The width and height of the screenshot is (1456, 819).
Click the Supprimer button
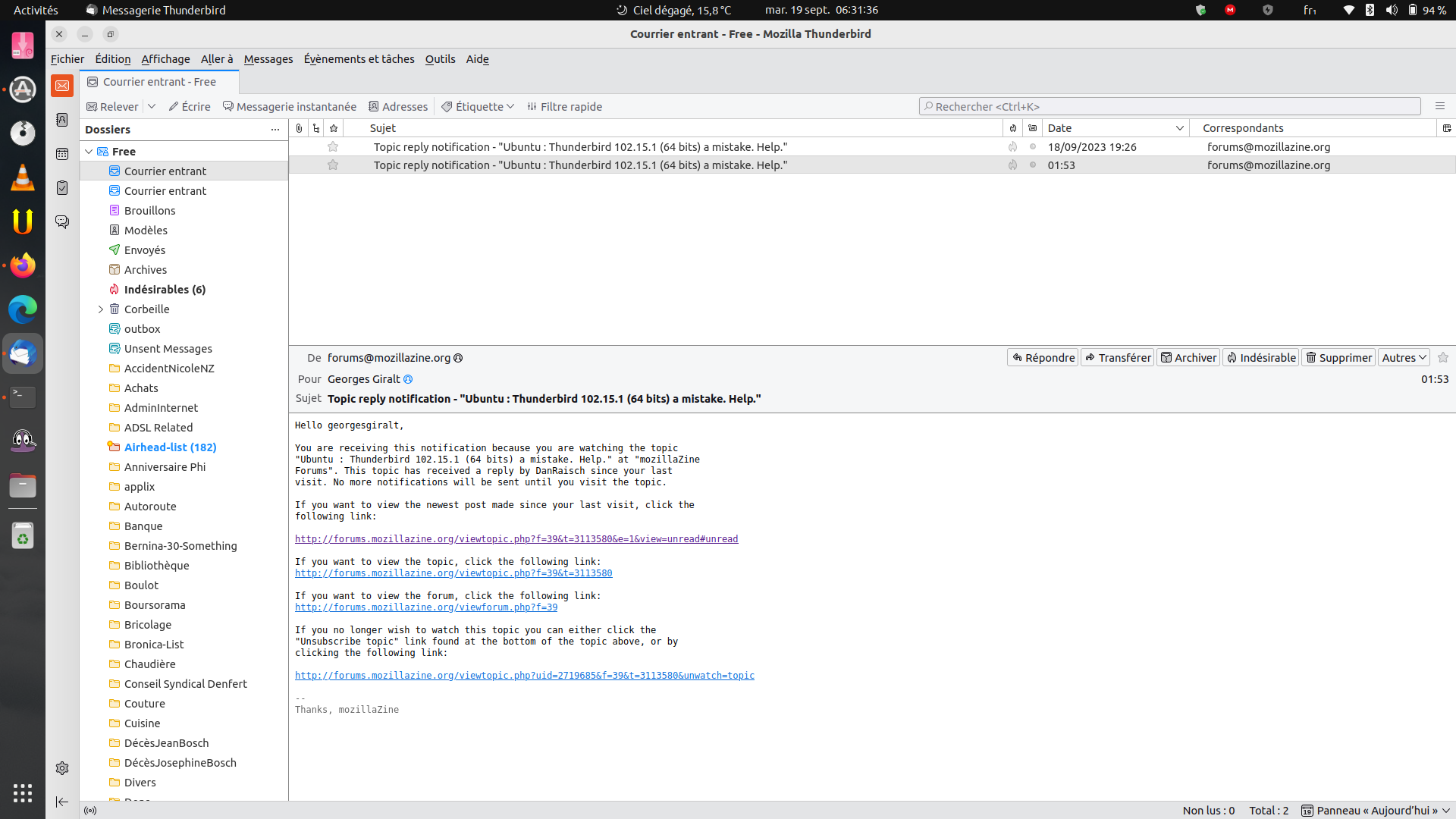click(x=1338, y=358)
